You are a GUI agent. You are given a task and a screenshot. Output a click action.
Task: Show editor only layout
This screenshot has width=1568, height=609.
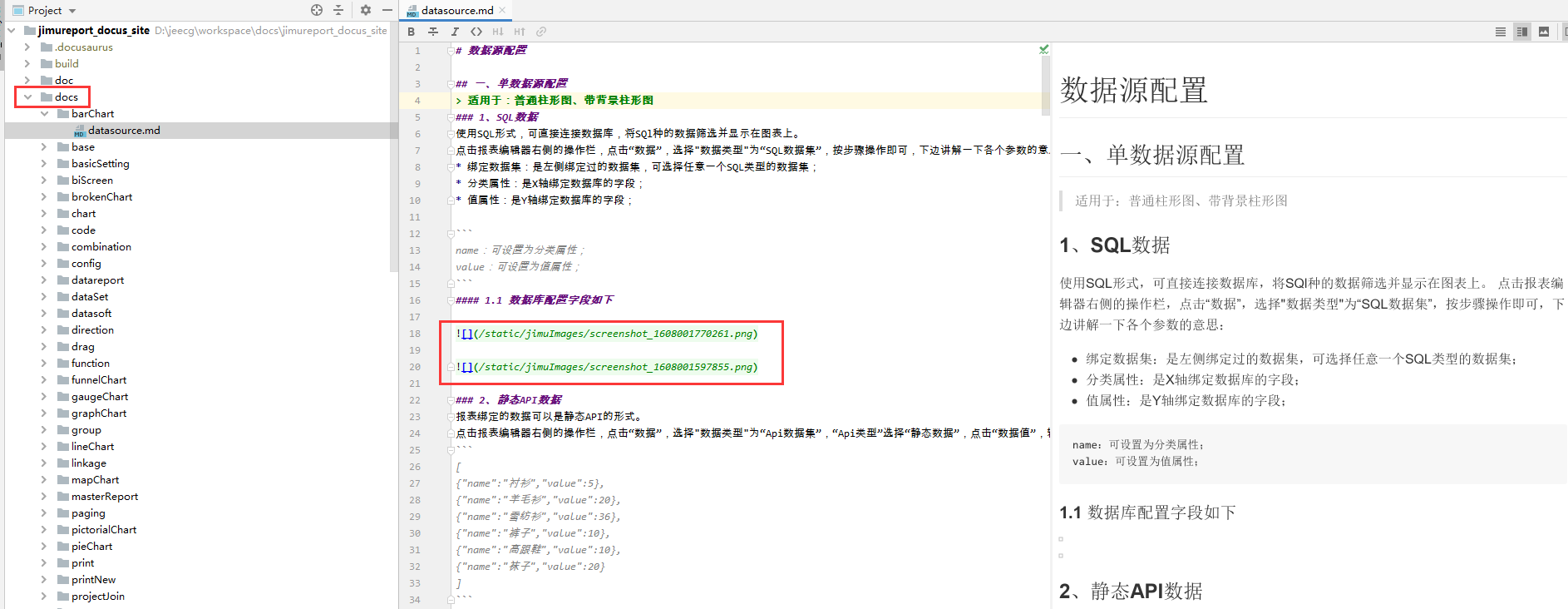(x=1501, y=32)
